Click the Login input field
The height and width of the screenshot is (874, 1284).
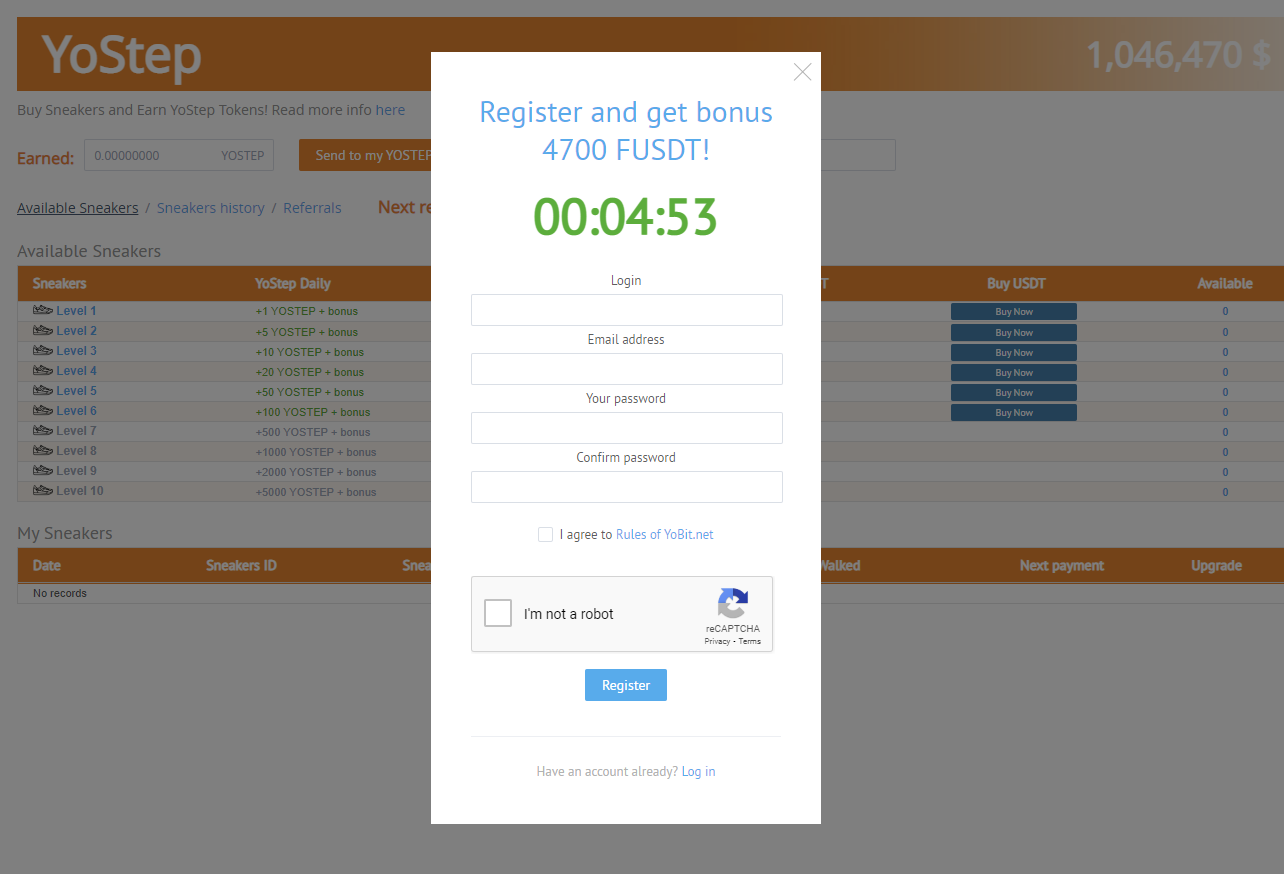[x=627, y=310]
